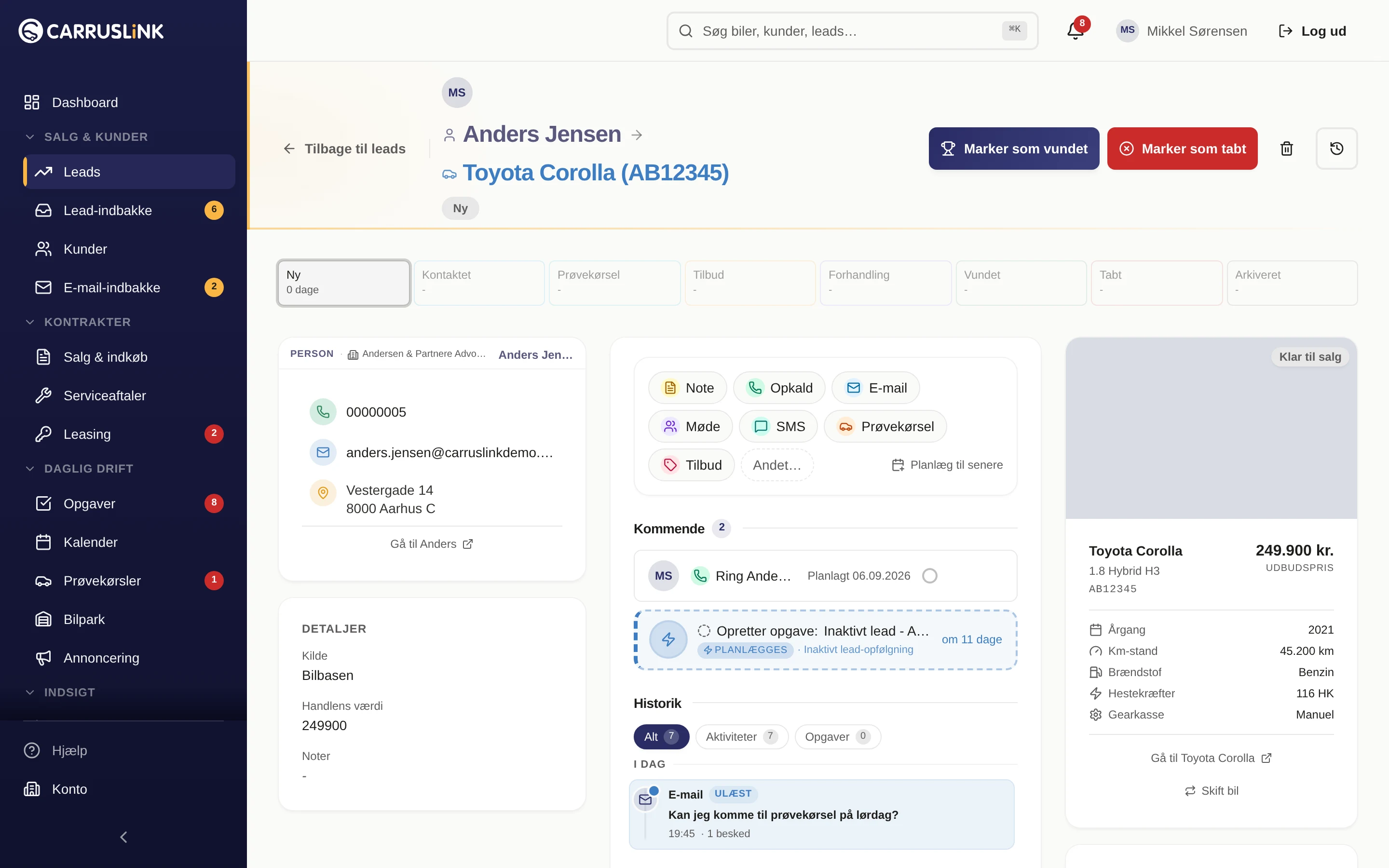Screen dimensions: 1389x868
Task: Click the Dashboard grid icon
Action: coord(31,102)
